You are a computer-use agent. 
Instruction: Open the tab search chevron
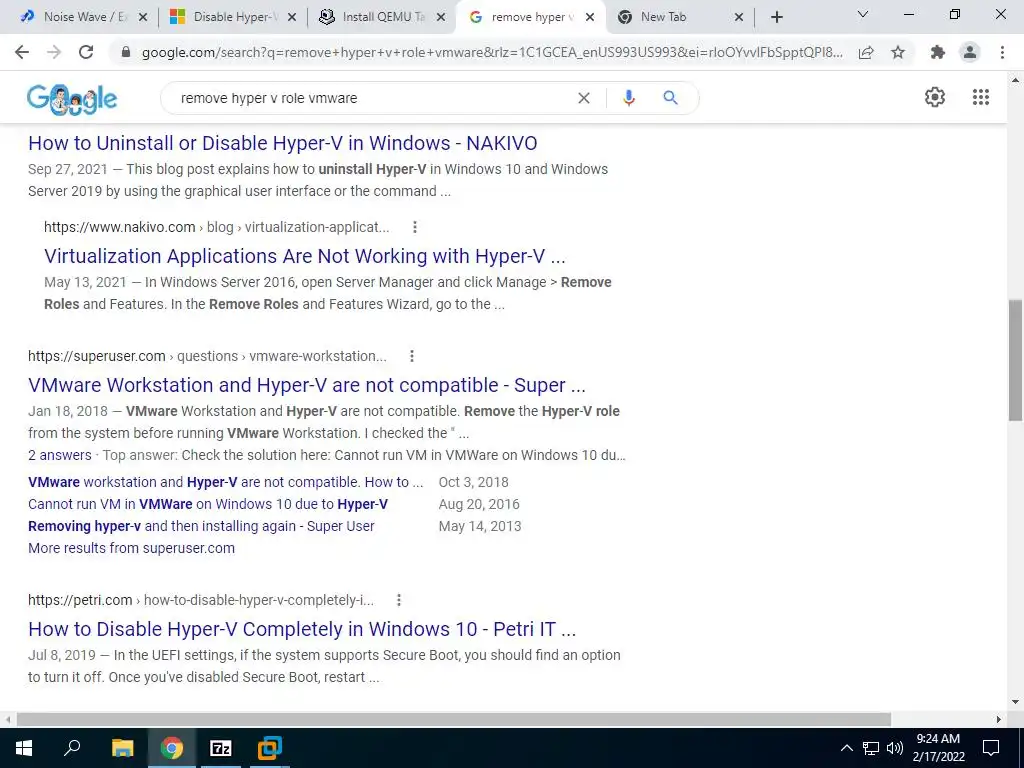pyautogui.click(x=863, y=14)
